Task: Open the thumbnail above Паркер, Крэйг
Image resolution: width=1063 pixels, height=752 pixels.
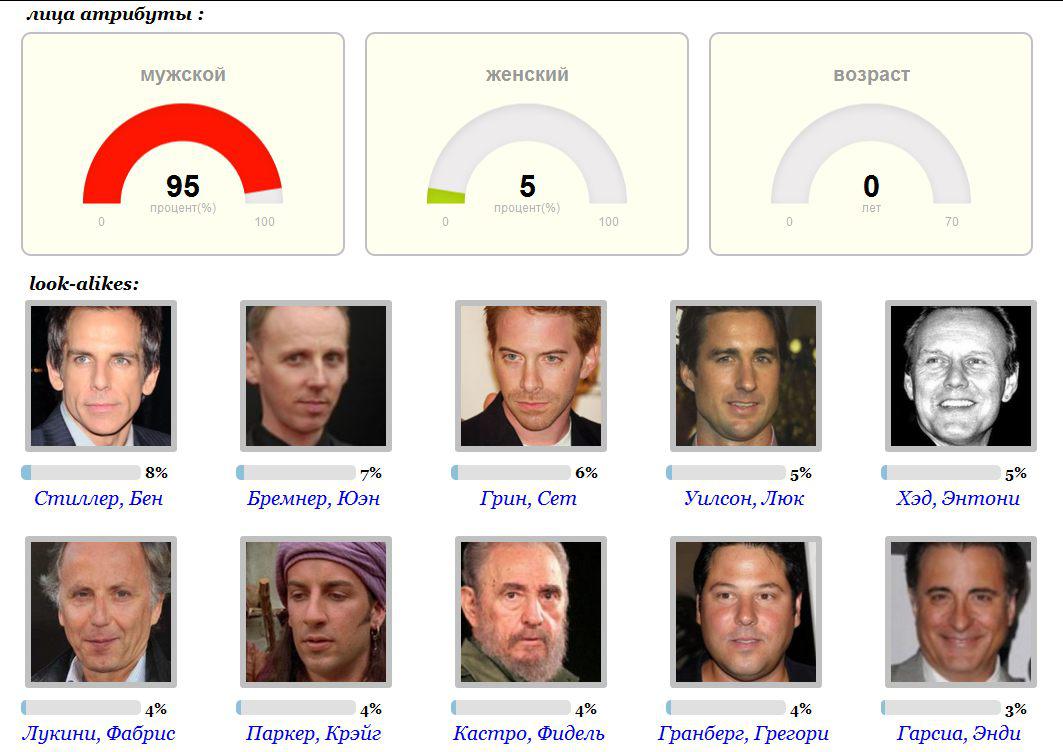Action: point(316,612)
